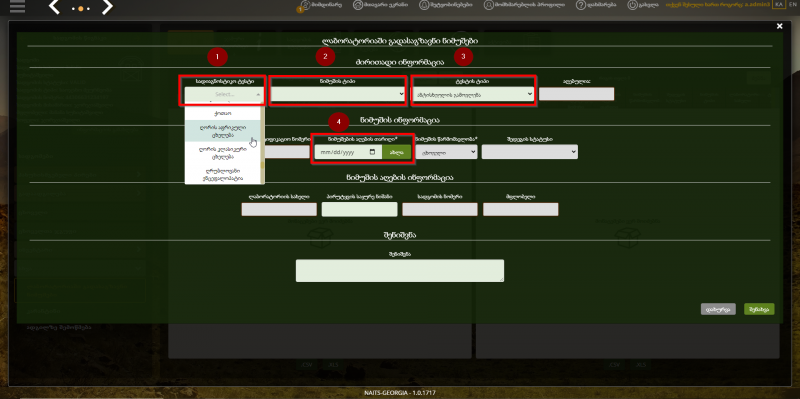
Task: Switch language to KA
Action: coord(779,4)
